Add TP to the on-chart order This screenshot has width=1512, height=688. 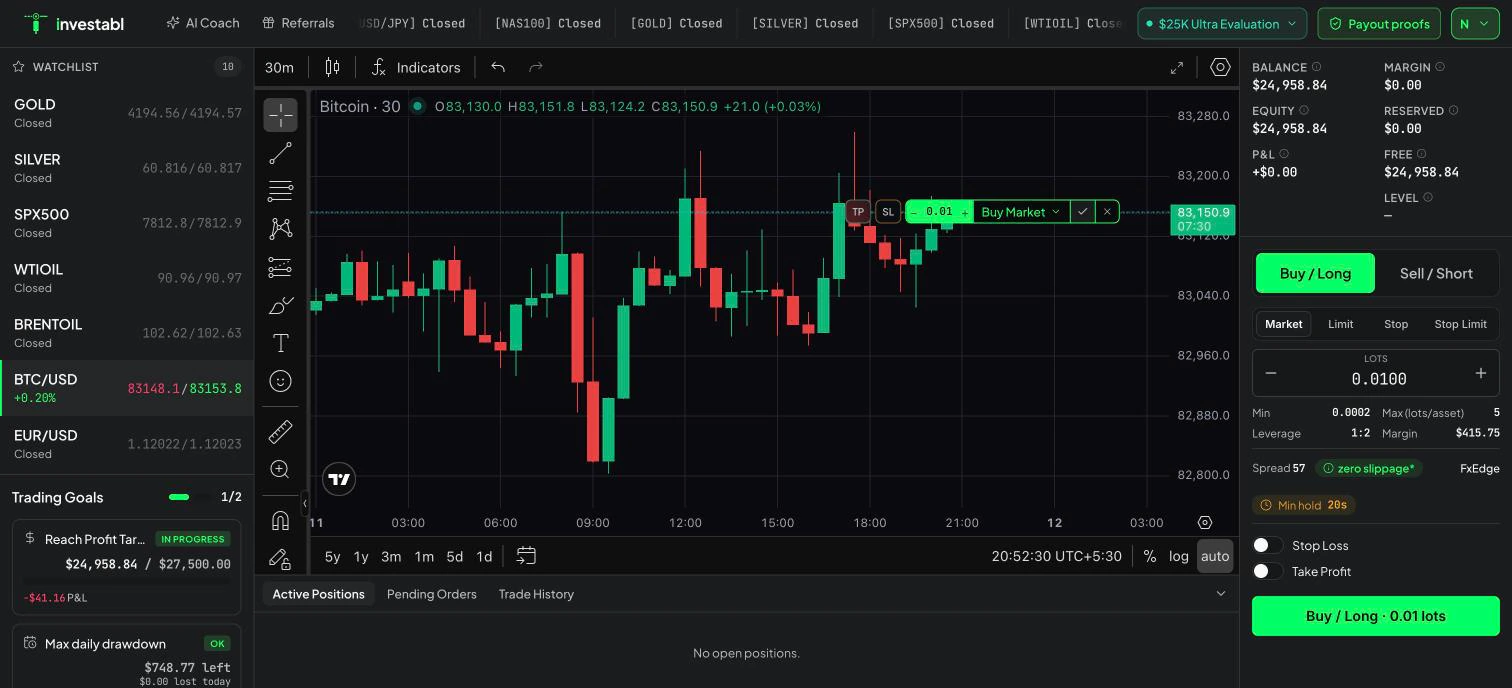pos(858,211)
